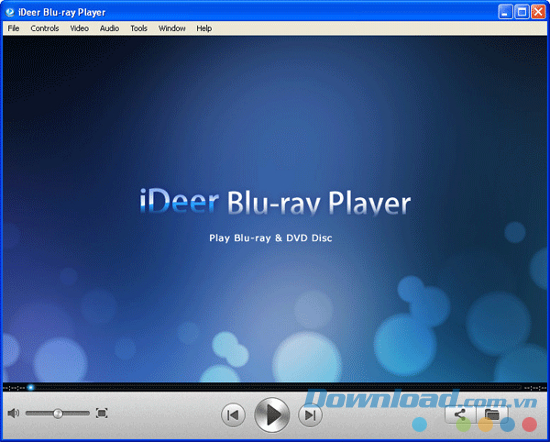Maximize the iDeer Blu-ray Player window
Image resolution: width=550 pixels, height=442 pixels.
522,12
